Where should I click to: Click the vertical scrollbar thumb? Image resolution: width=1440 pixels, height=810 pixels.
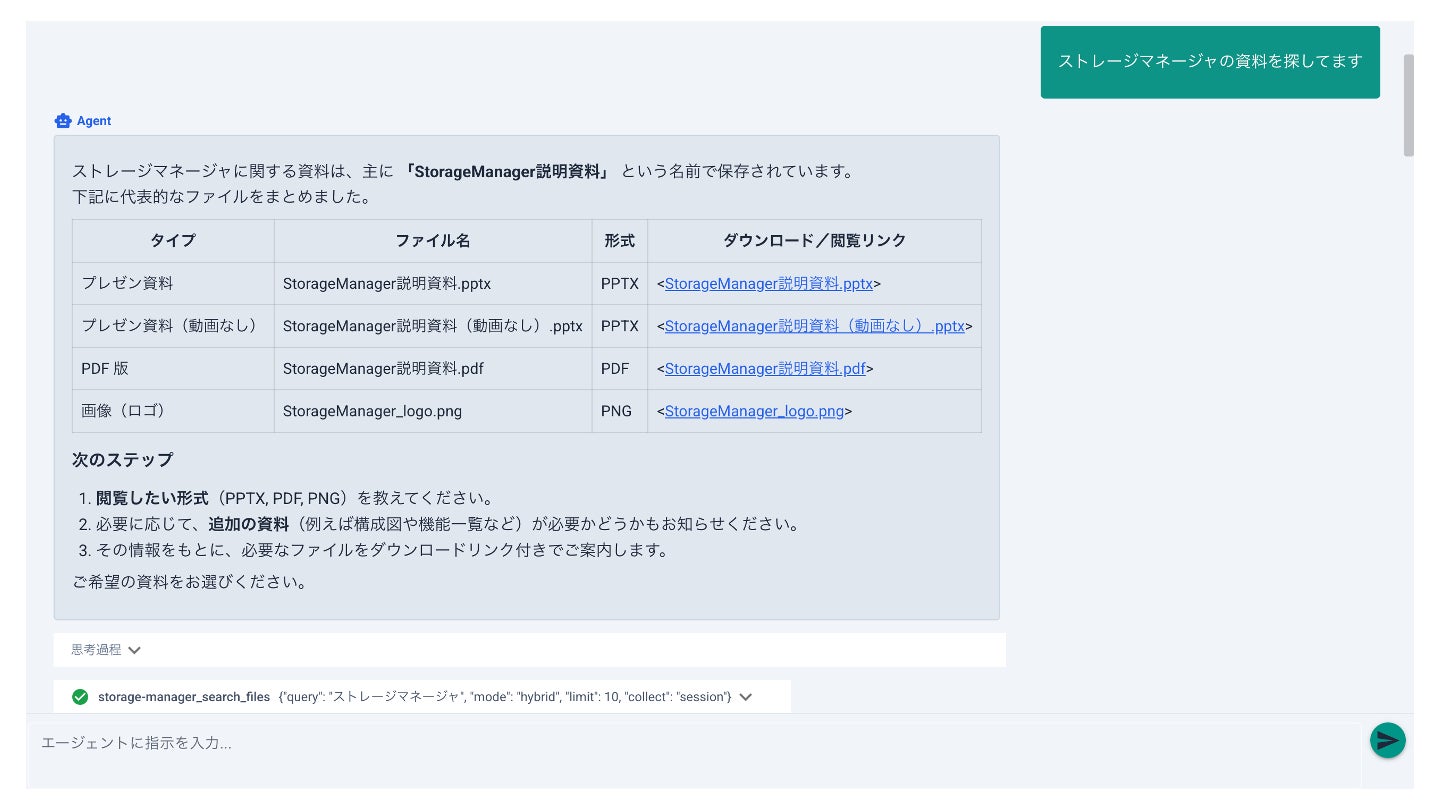[1408, 105]
